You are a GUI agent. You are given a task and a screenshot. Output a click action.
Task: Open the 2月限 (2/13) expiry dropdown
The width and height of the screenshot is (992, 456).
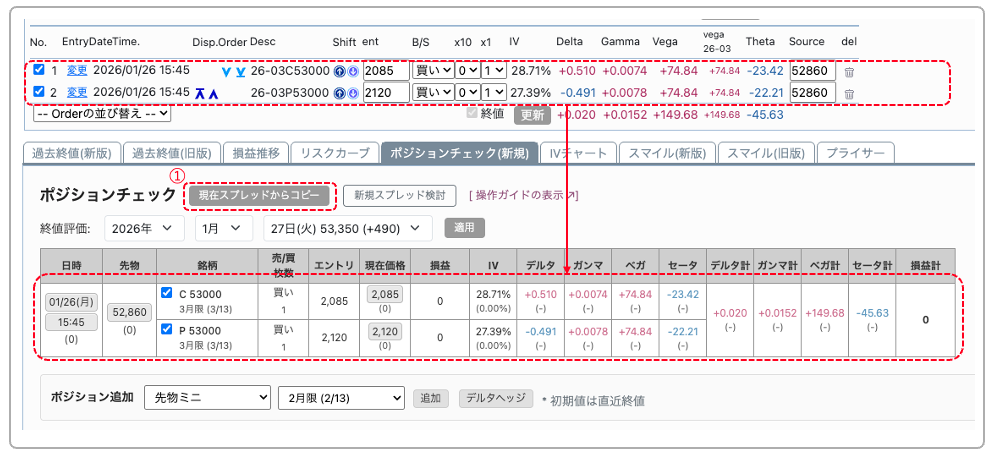[341, 397]
